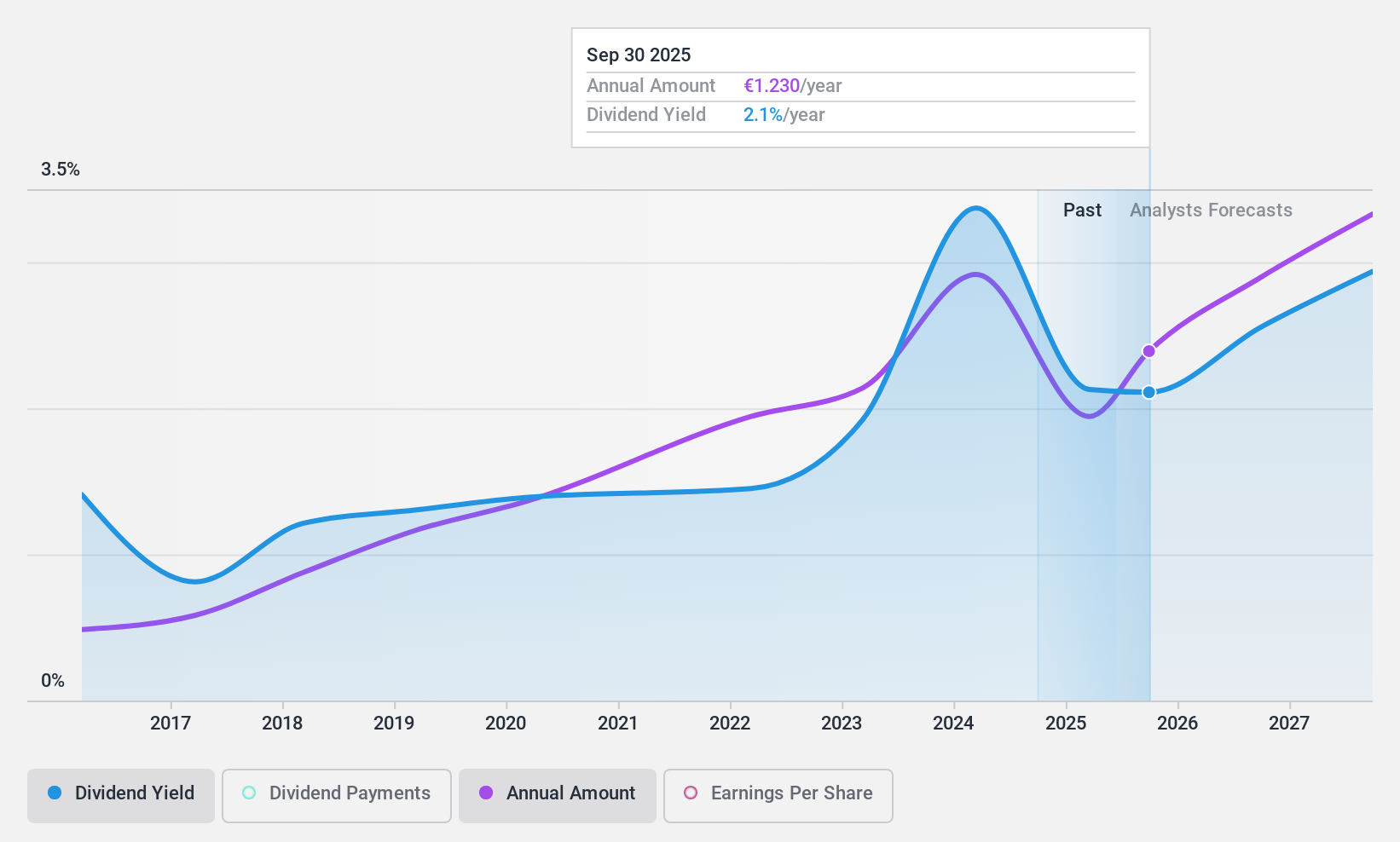This screenshot has height=842, width=1400.
Task: Click the tooltip Dividend Yield label
Action: (646, 115)
